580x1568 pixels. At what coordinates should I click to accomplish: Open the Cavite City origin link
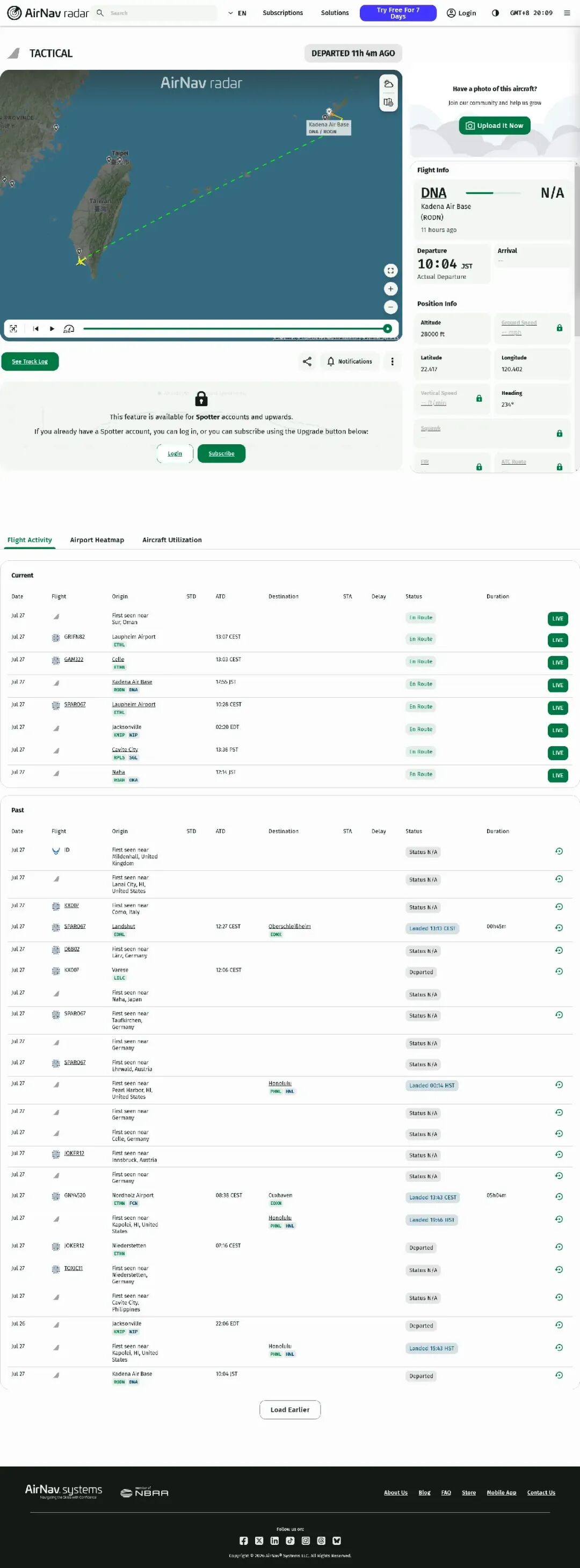125,749
